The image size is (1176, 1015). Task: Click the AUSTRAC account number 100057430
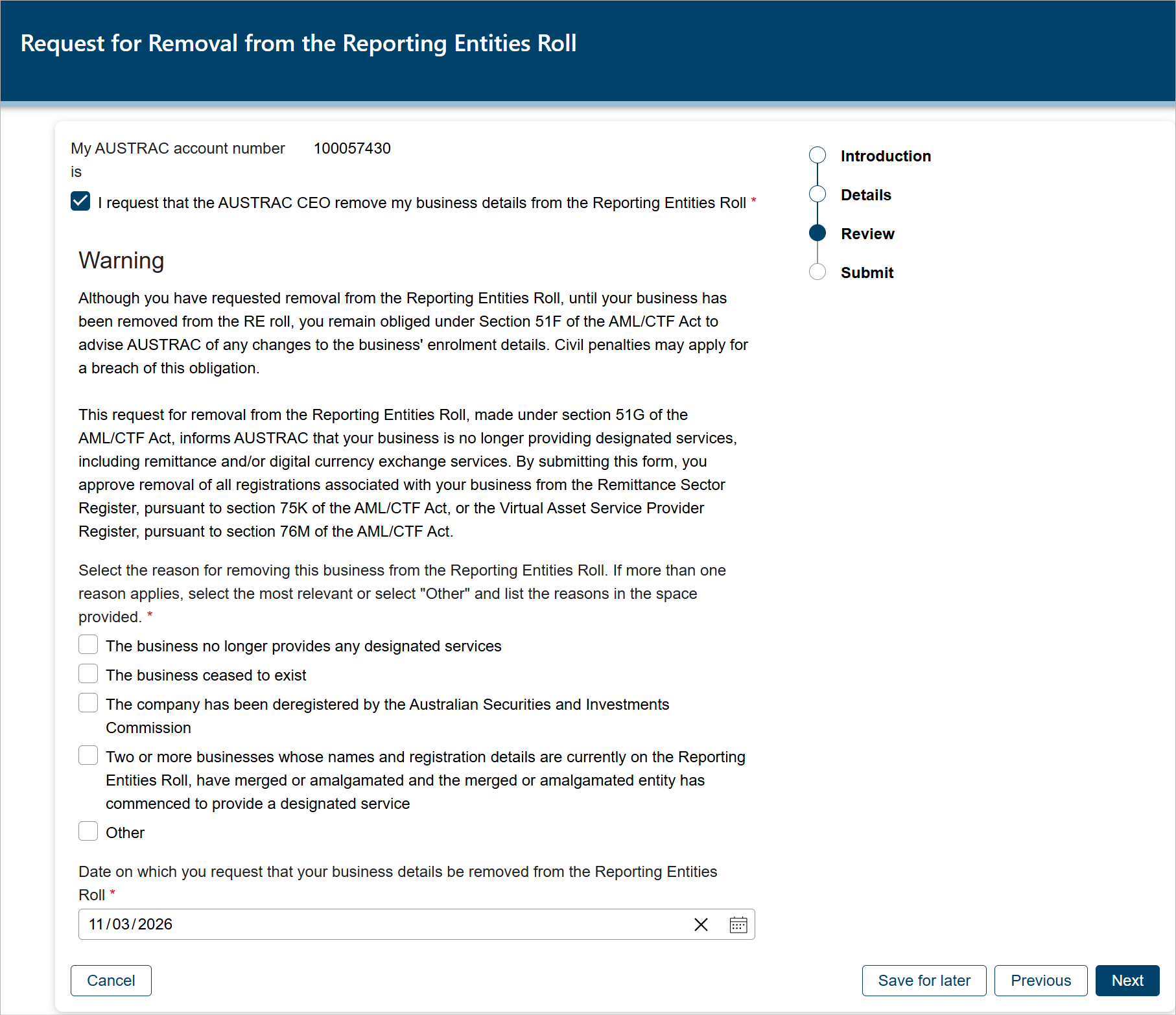(x=352, y=148)
